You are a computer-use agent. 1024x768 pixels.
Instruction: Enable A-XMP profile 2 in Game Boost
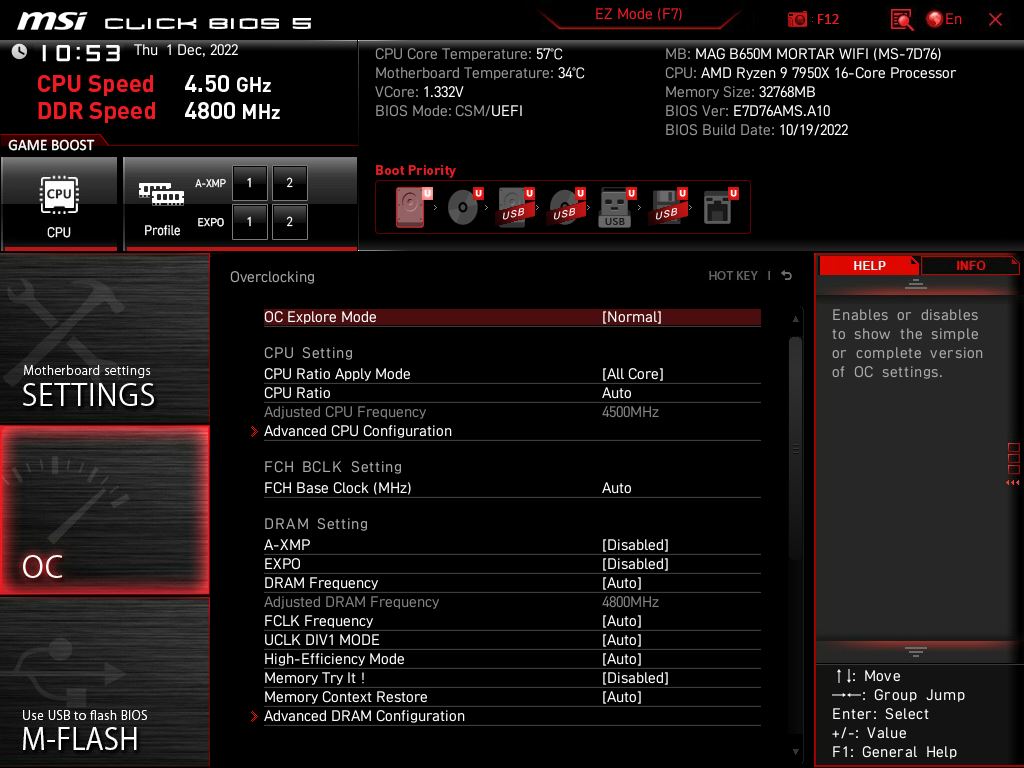pos(289,183)
